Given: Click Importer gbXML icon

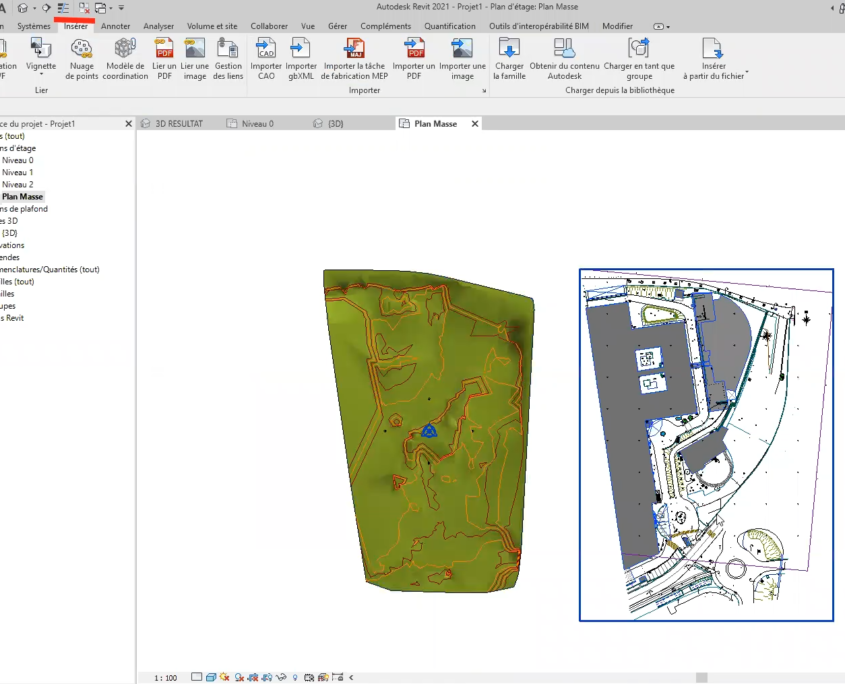Looking at the screenshot, I should 301,50.
